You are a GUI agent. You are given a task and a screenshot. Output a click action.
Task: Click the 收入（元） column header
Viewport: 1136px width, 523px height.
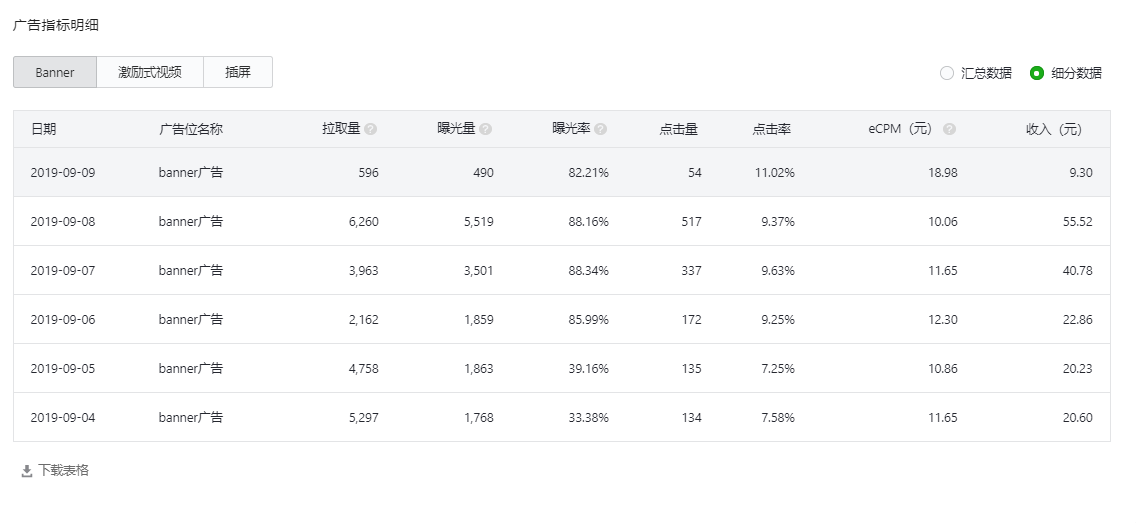click(x=1054, y=130)
